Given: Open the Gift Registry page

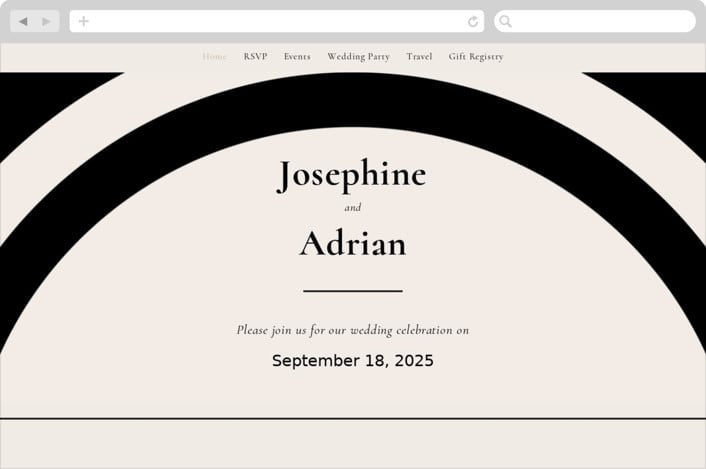Looking at the screenshot, I should pyautogui.click(x=476, y=57).
